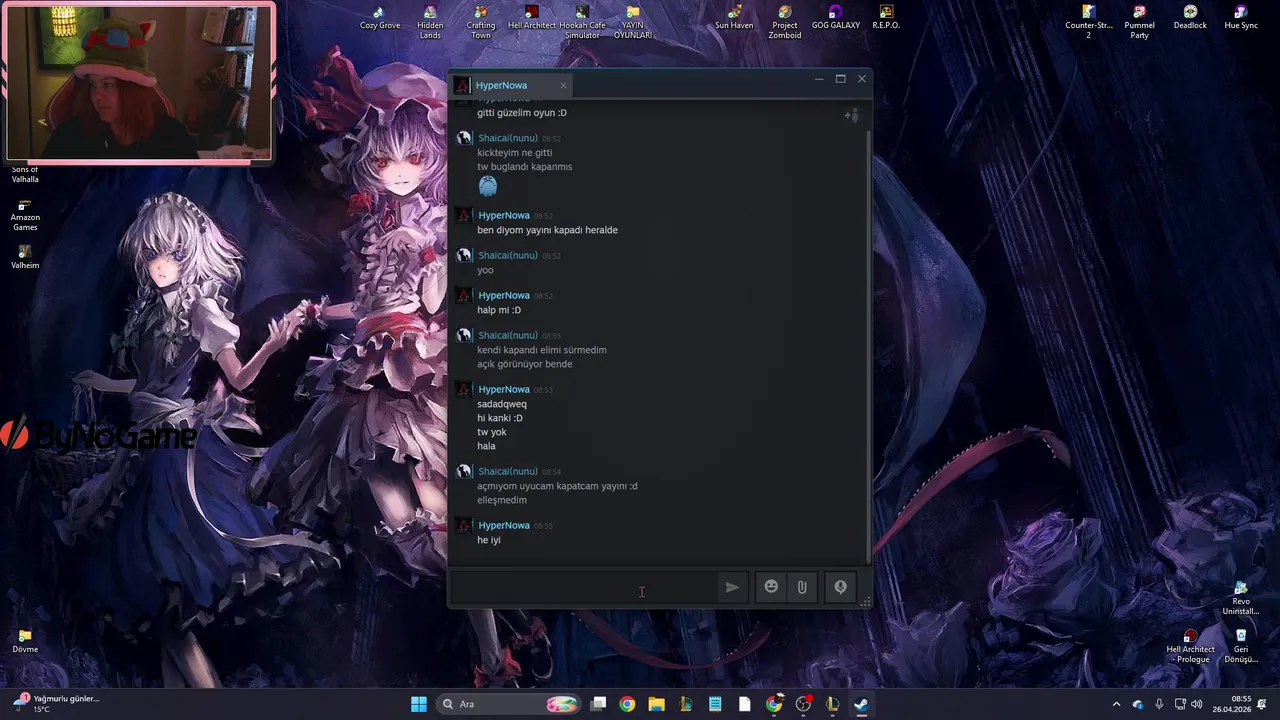Open the Revo Uninstaller desktop shortcut
The image size is (1280, 720).
(x=1241, y=599)
